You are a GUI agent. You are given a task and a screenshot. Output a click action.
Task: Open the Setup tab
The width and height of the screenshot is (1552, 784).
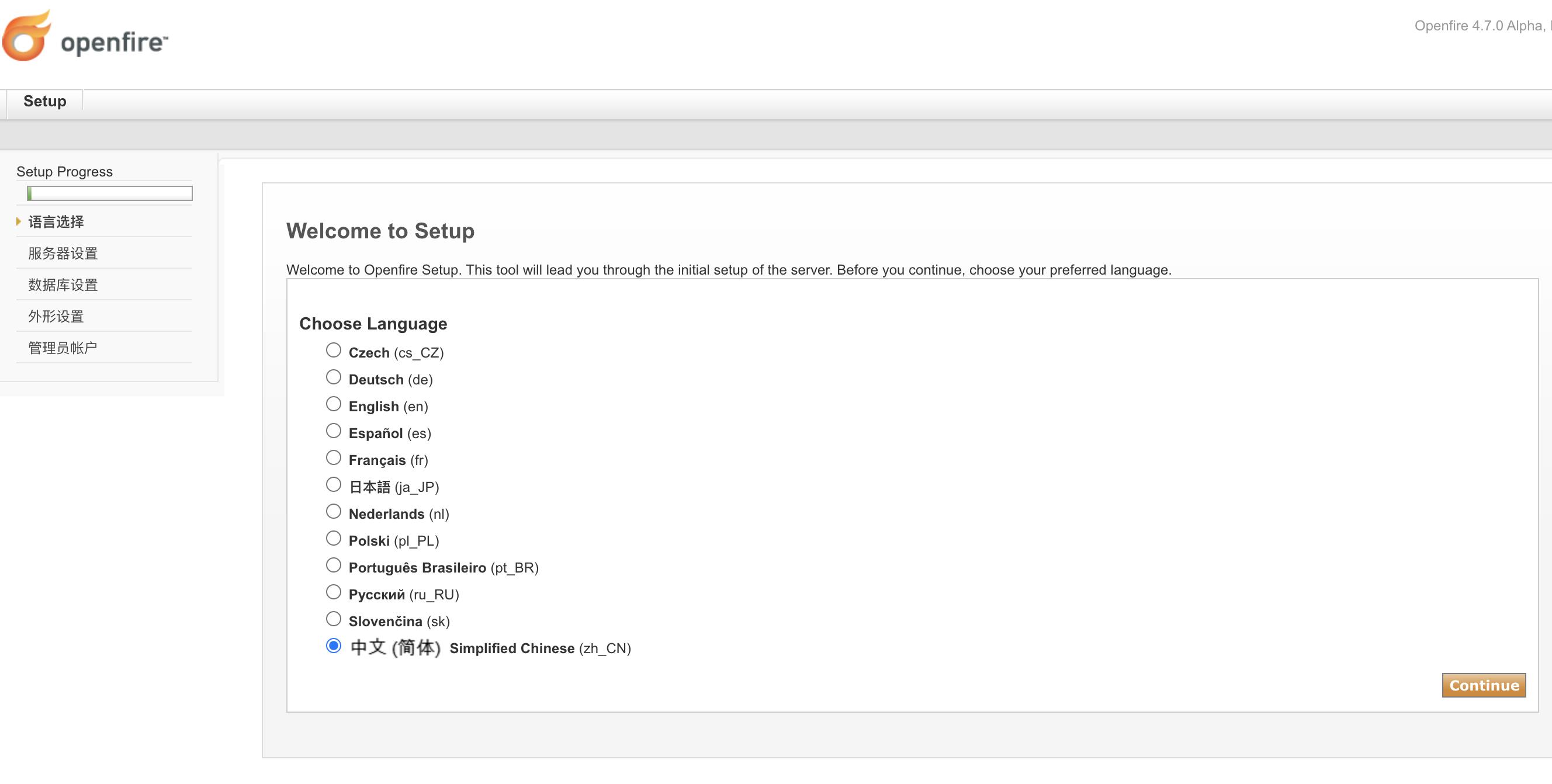pyautogui.click(x=44, y=101)
